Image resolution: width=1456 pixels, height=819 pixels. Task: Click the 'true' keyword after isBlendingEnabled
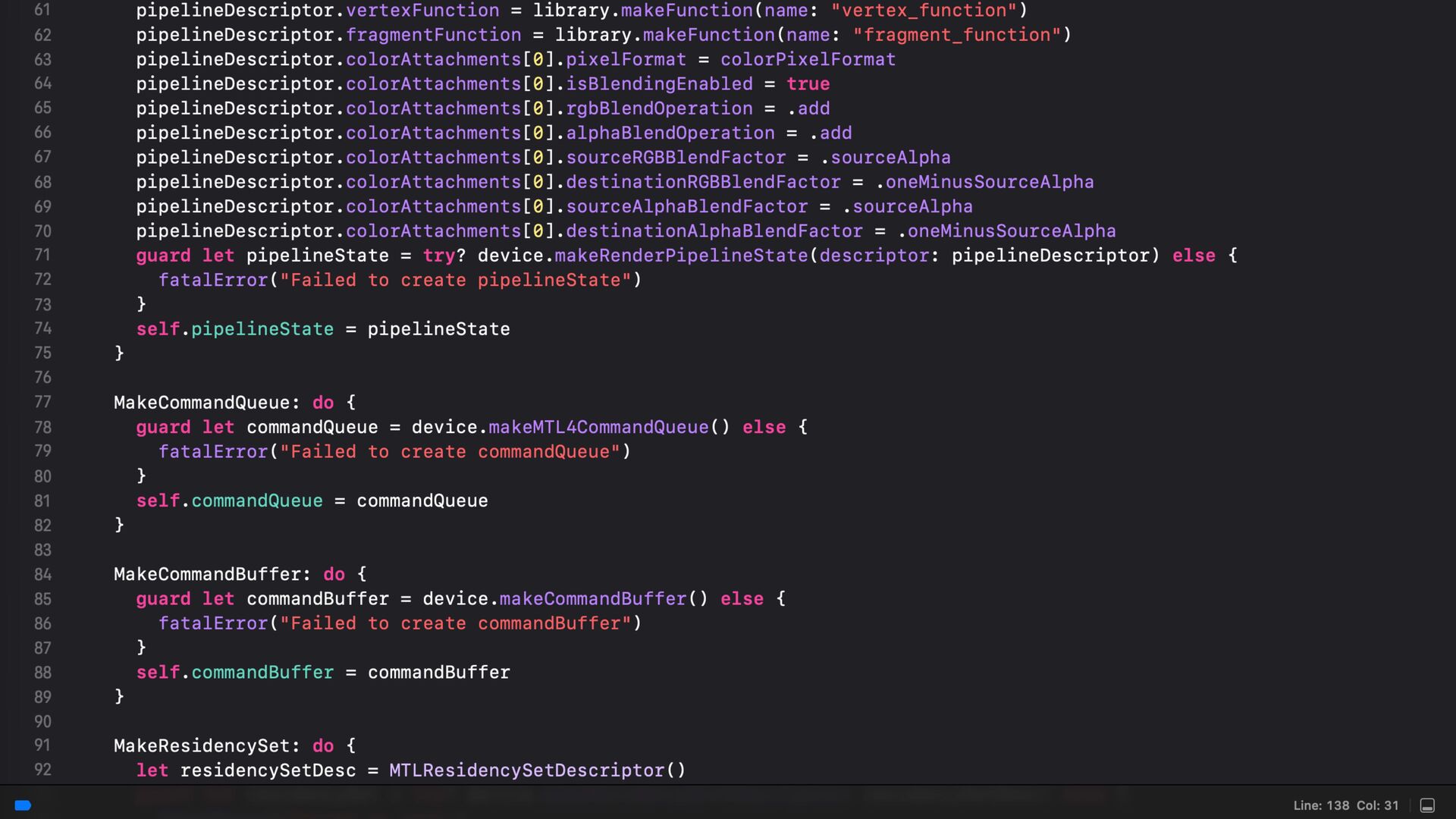tap(808, 84)
